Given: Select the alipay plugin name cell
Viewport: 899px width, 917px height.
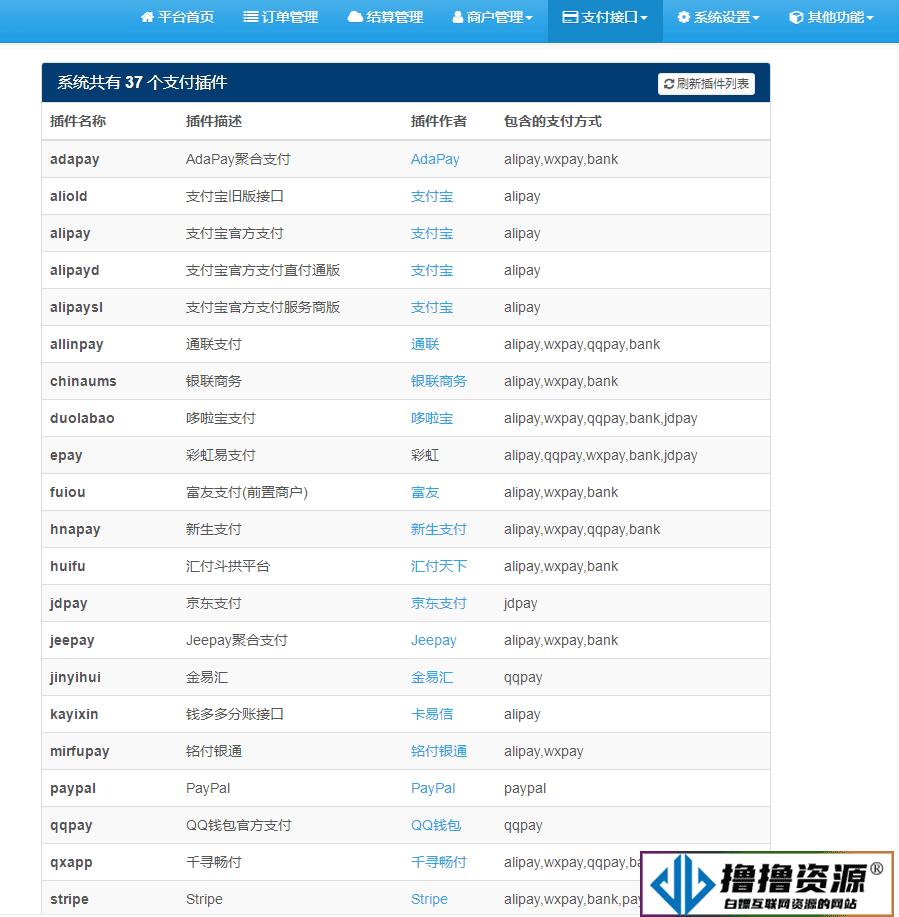Looking at the screenshot, I should tap(70, 233).
